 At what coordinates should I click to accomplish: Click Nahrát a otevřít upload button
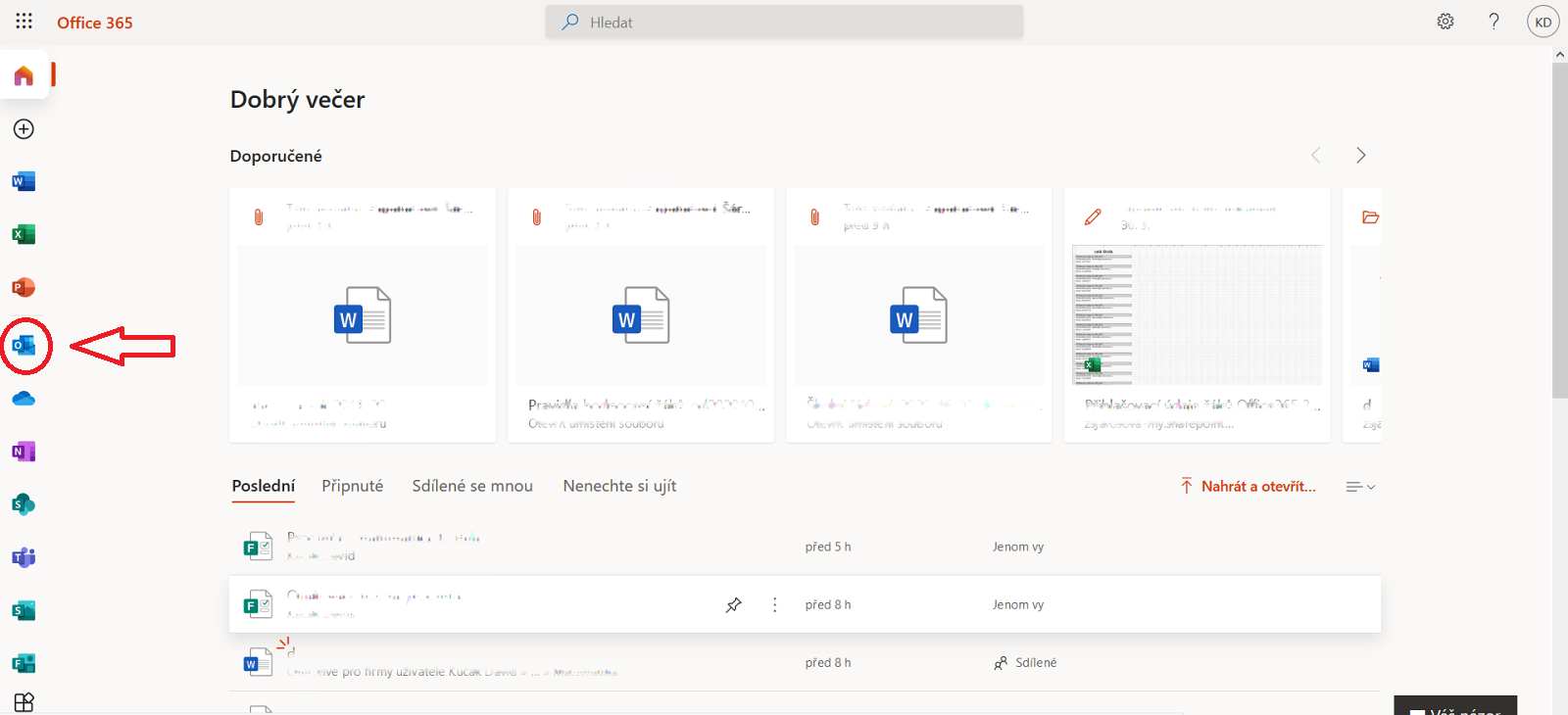tap(1248, 486)
